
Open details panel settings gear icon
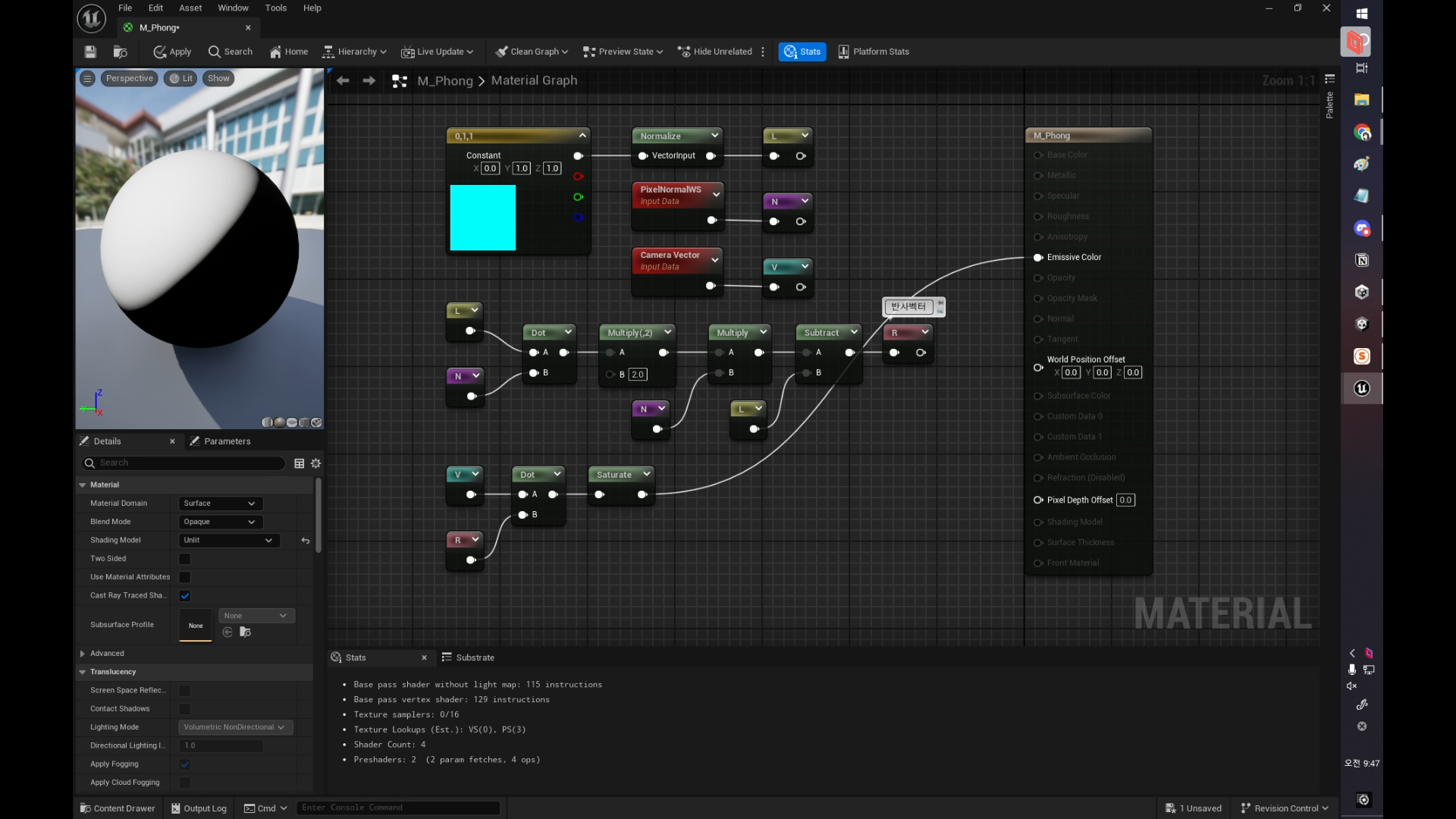316,463
